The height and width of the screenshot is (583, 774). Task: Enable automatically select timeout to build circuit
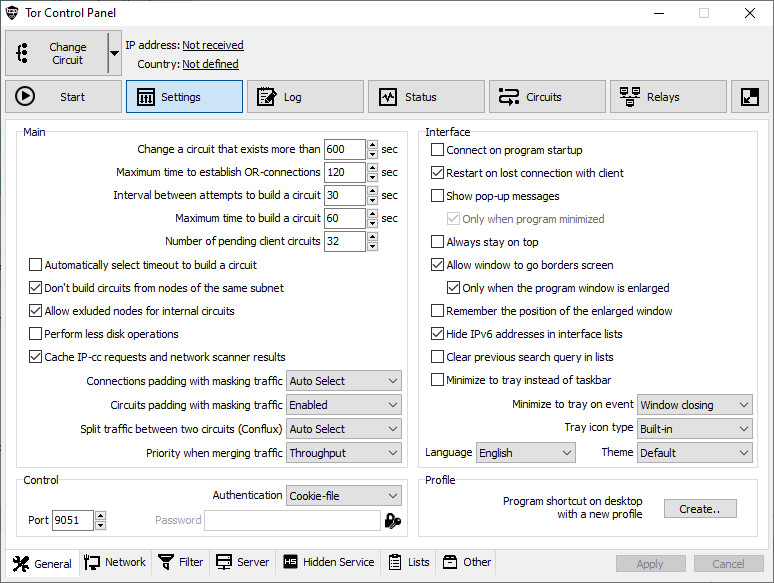35,265
